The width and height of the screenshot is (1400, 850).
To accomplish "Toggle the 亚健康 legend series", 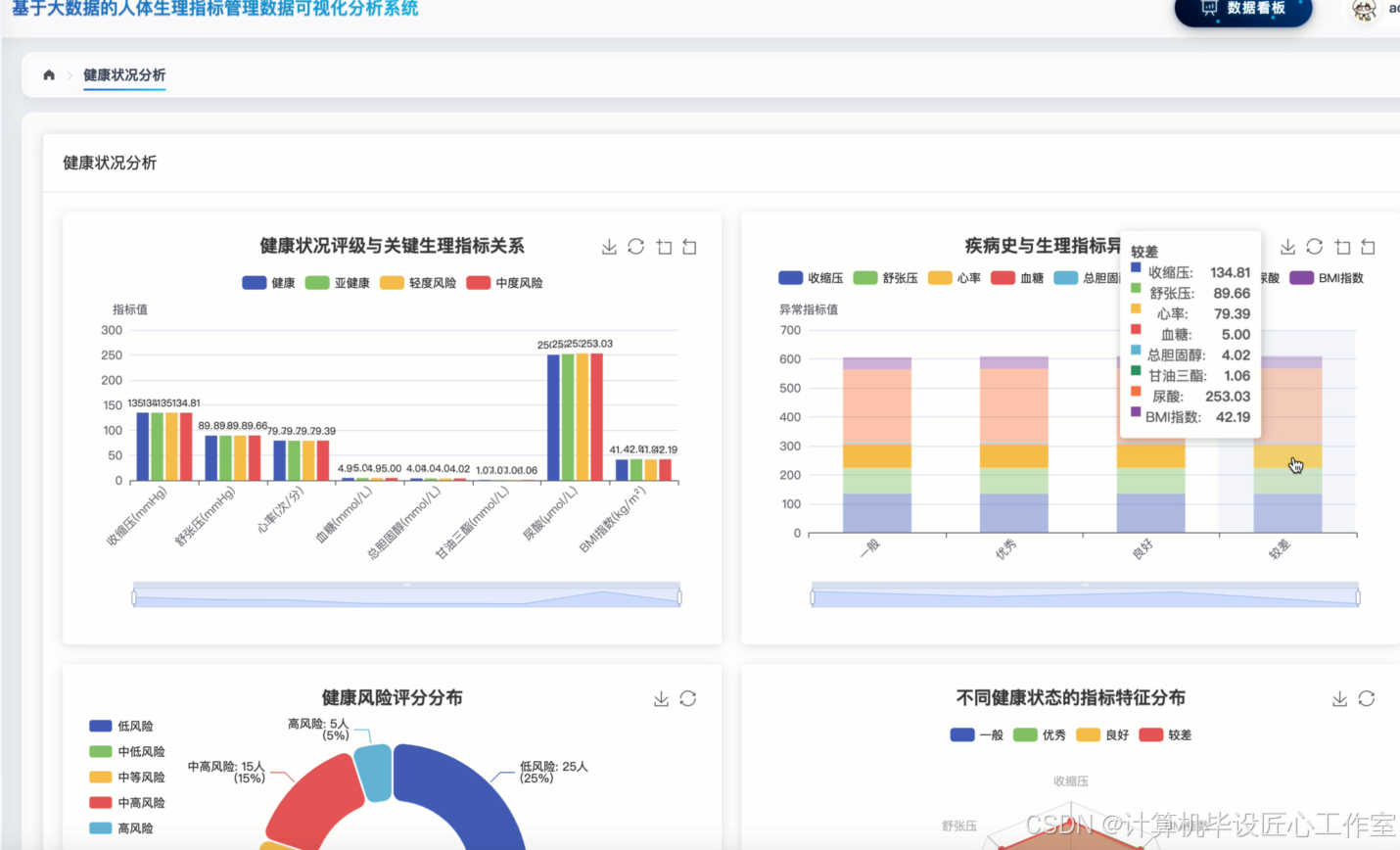I will coord(337,283).
